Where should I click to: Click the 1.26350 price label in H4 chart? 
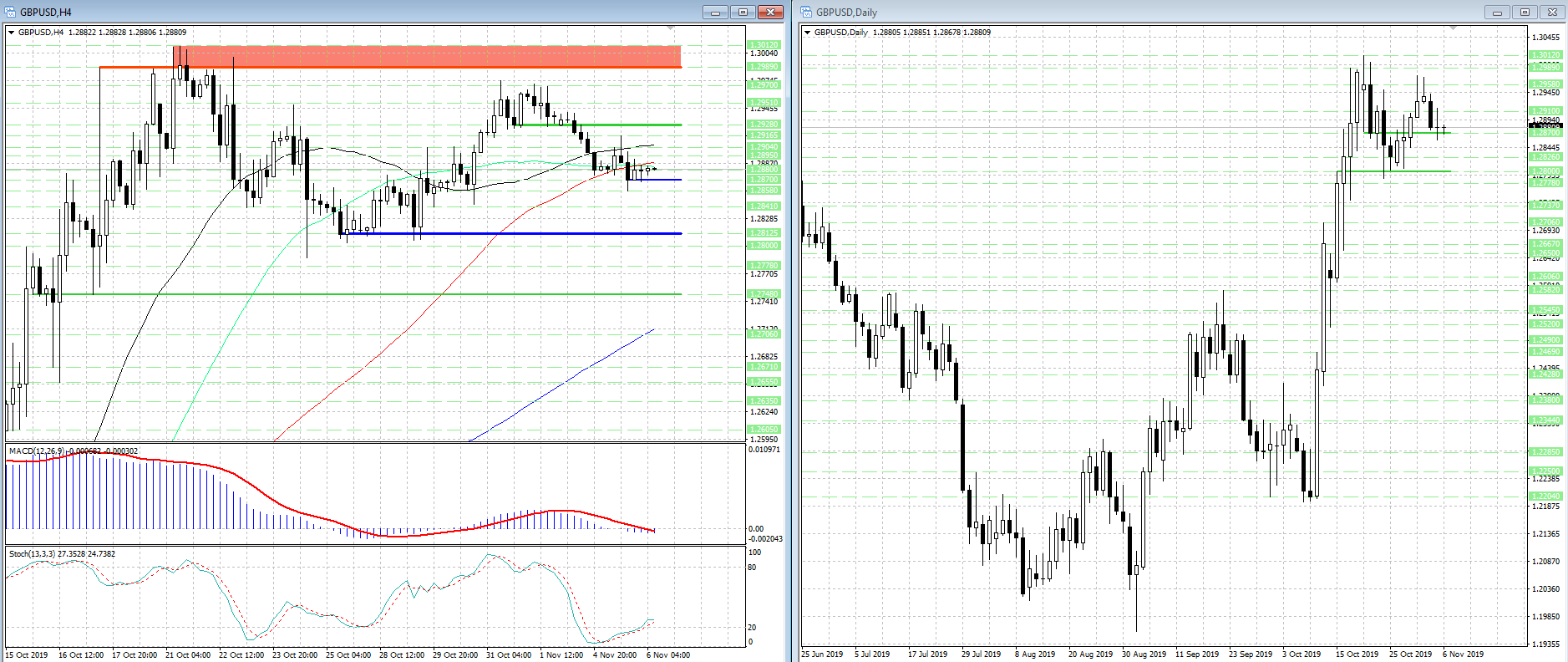(x=764, y=401)
